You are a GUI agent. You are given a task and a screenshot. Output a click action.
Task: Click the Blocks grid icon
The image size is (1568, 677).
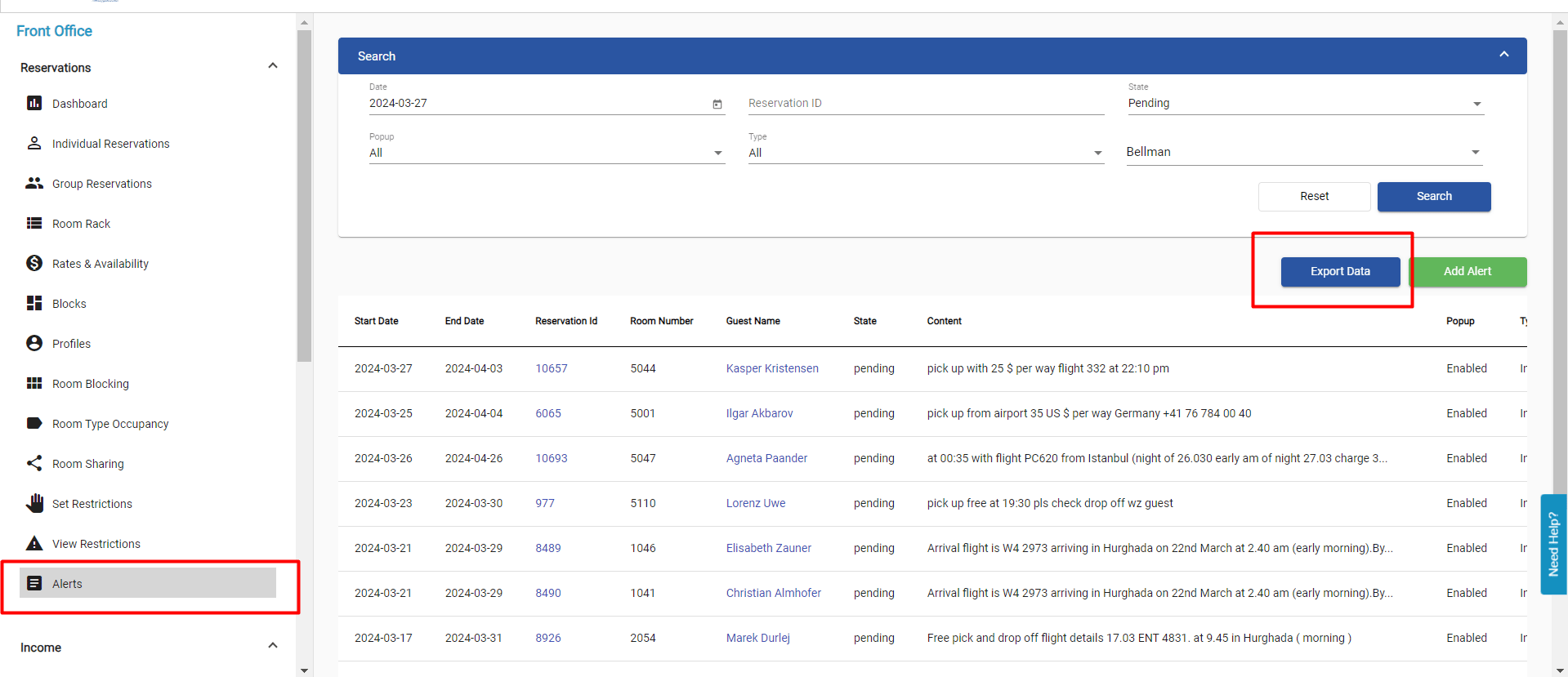pos(34,303)
